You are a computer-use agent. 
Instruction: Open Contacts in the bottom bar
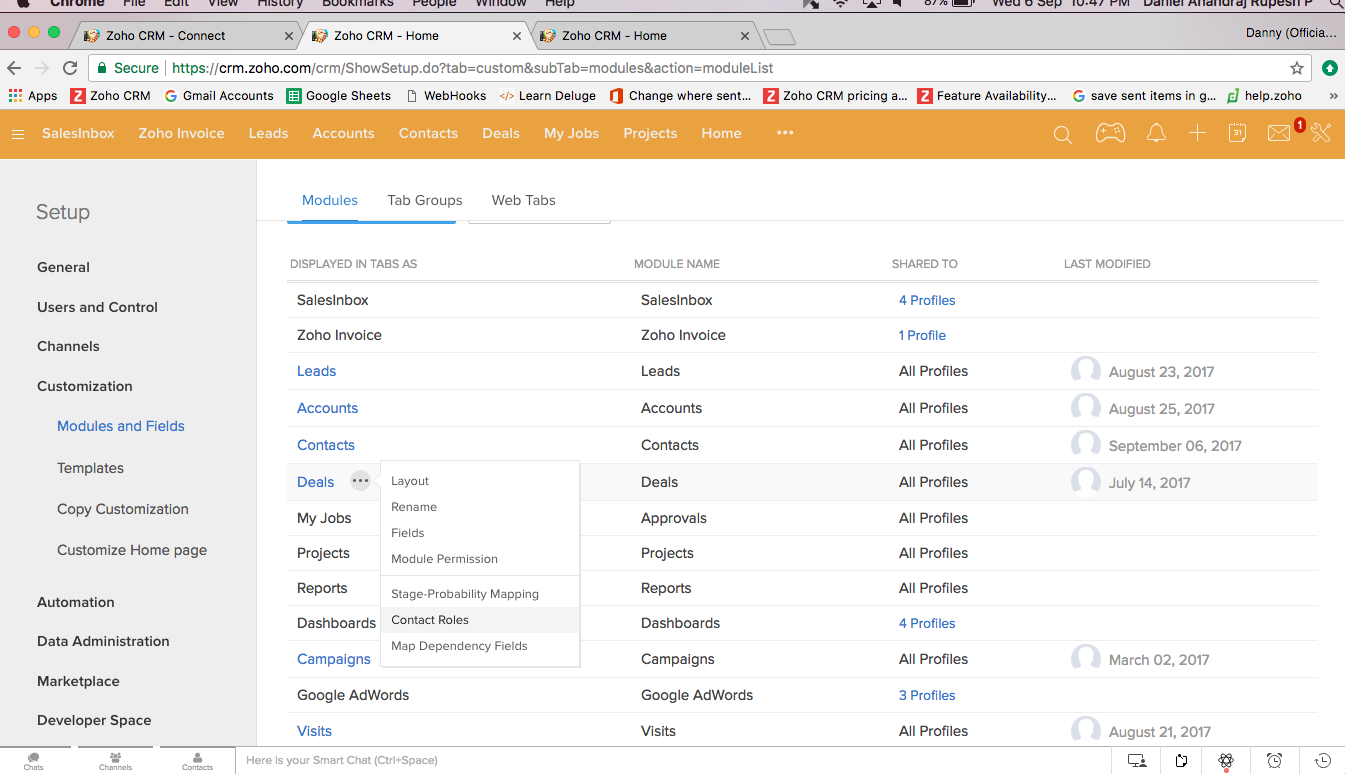click(x=197, y=761)
